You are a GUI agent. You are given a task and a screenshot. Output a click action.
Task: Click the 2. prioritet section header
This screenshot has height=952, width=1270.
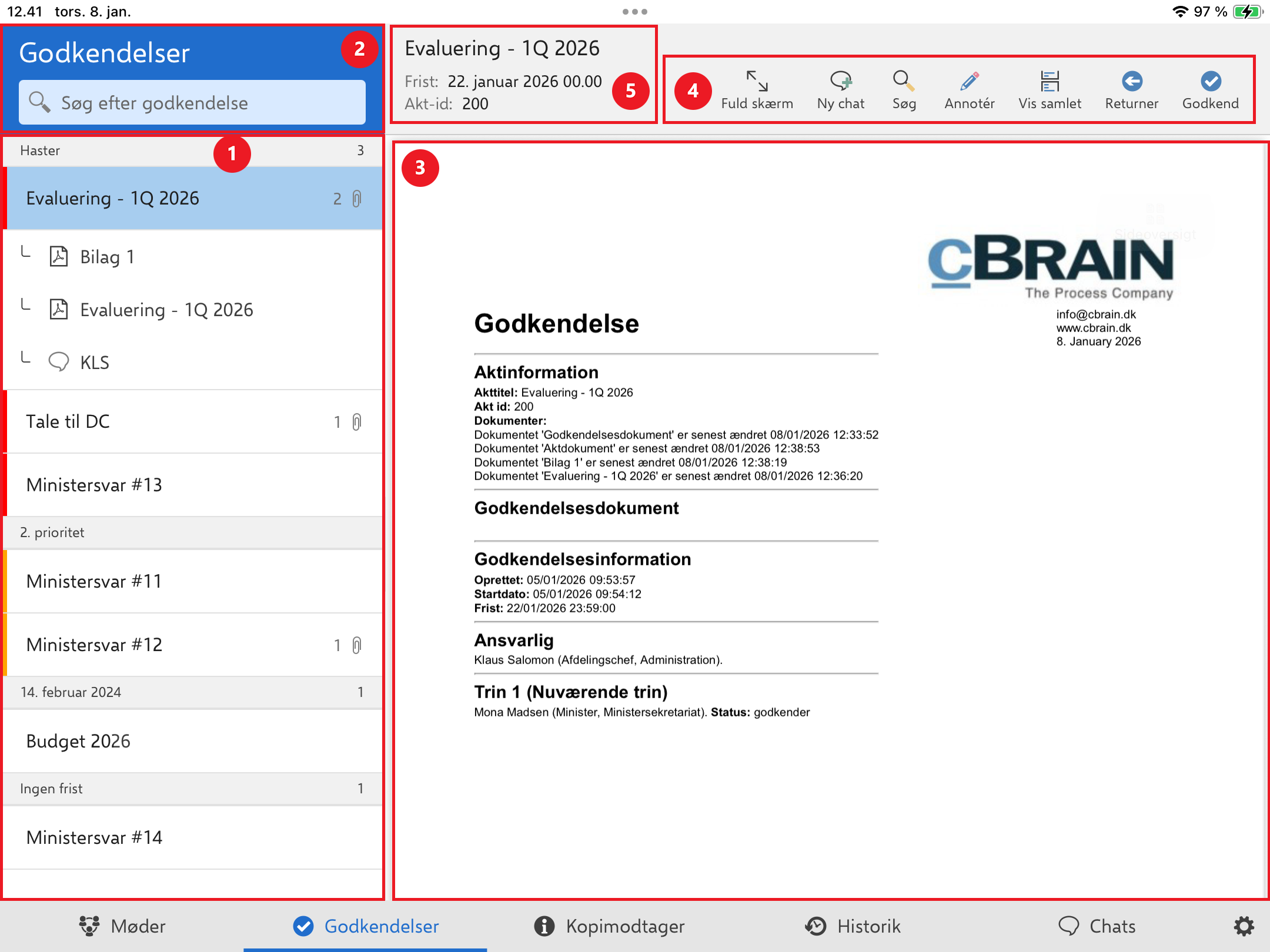pyautogui.click(x=193, y=532)
